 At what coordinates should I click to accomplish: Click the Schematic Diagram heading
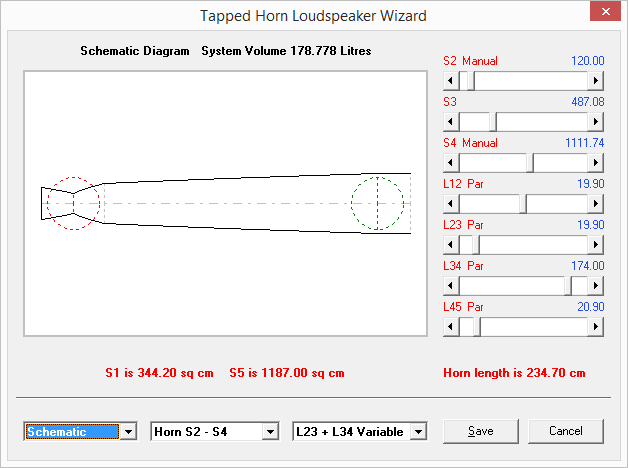[x=135, y=51]
